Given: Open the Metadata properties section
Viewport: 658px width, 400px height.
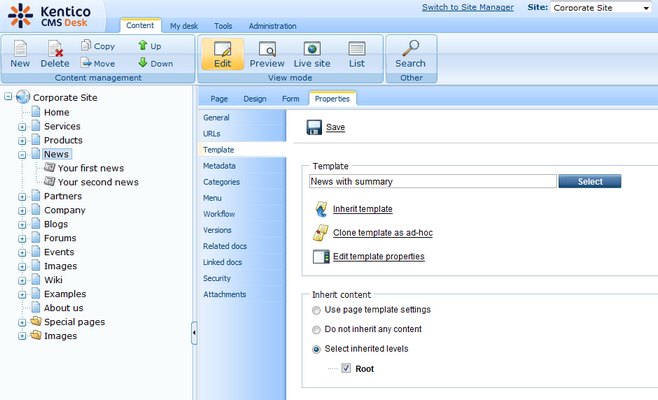Looking at the screenshot, I should click(219, 166).
